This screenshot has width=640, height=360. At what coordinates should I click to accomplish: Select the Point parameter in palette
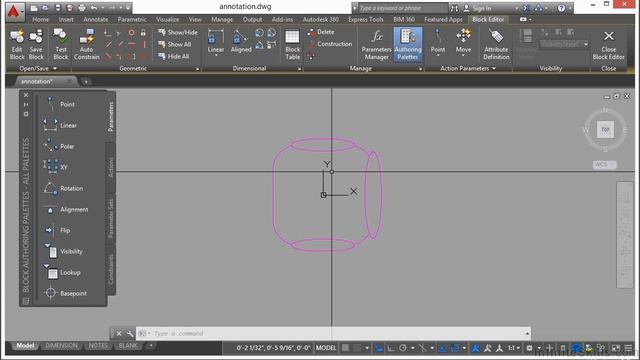(59, 104)
